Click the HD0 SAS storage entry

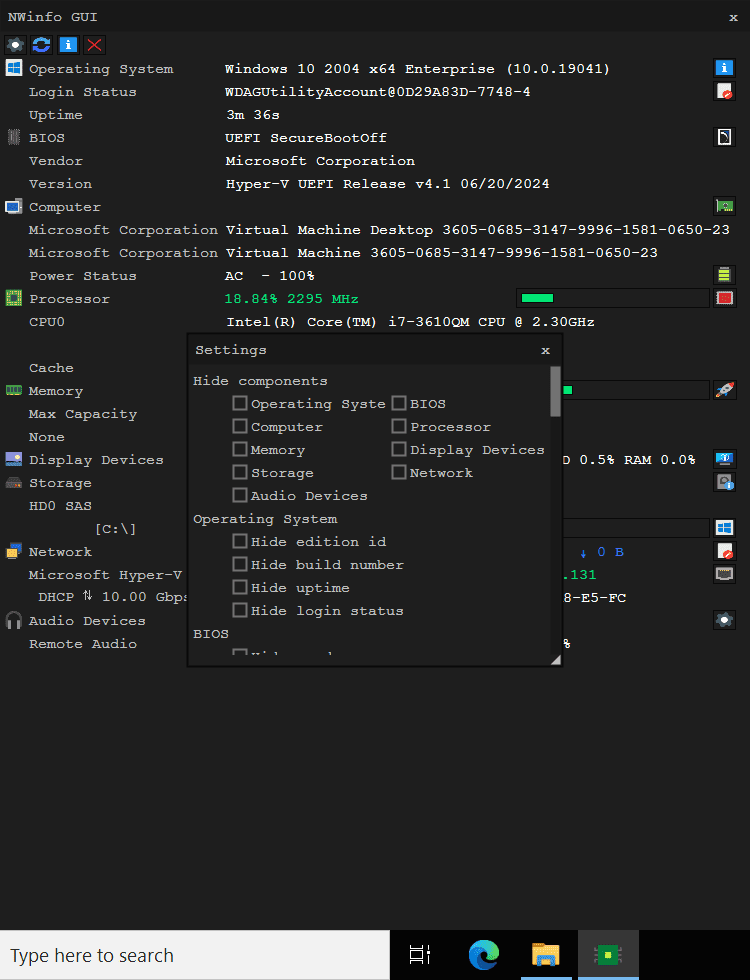coord(60,506)
